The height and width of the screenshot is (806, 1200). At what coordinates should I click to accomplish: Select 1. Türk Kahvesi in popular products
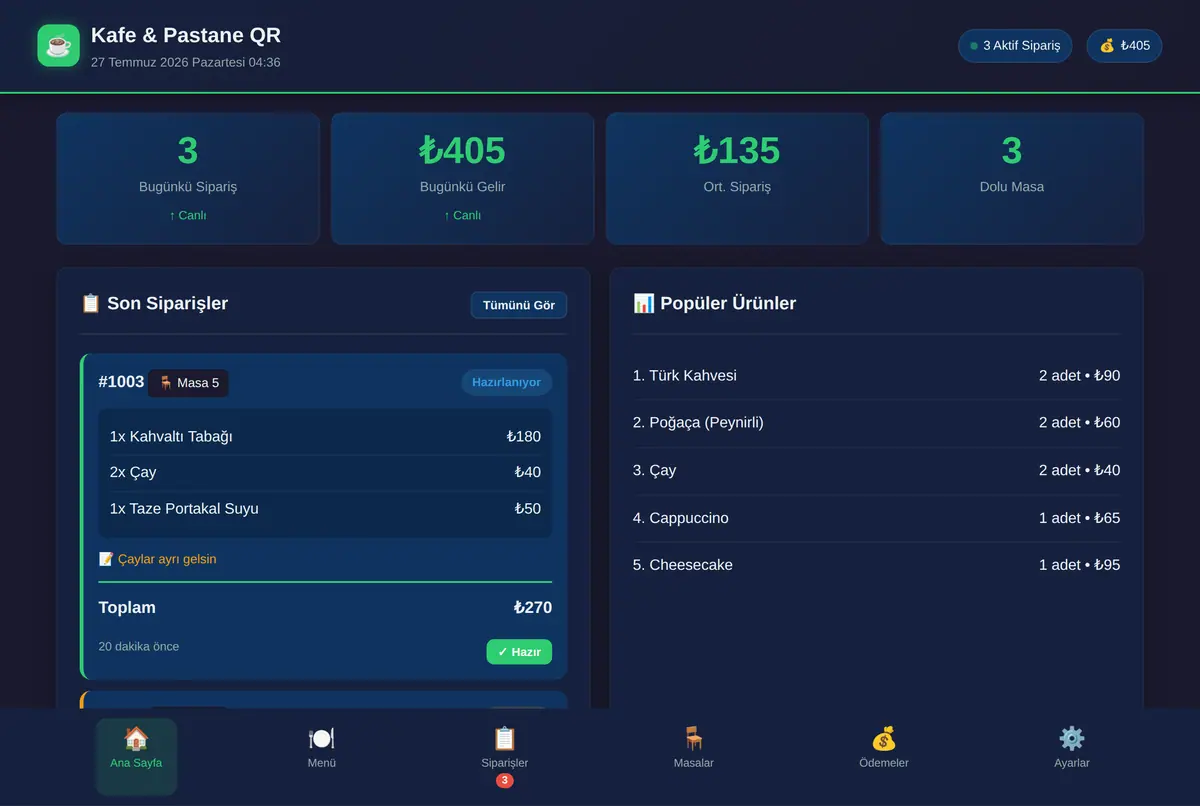click(x=876, y=375)
